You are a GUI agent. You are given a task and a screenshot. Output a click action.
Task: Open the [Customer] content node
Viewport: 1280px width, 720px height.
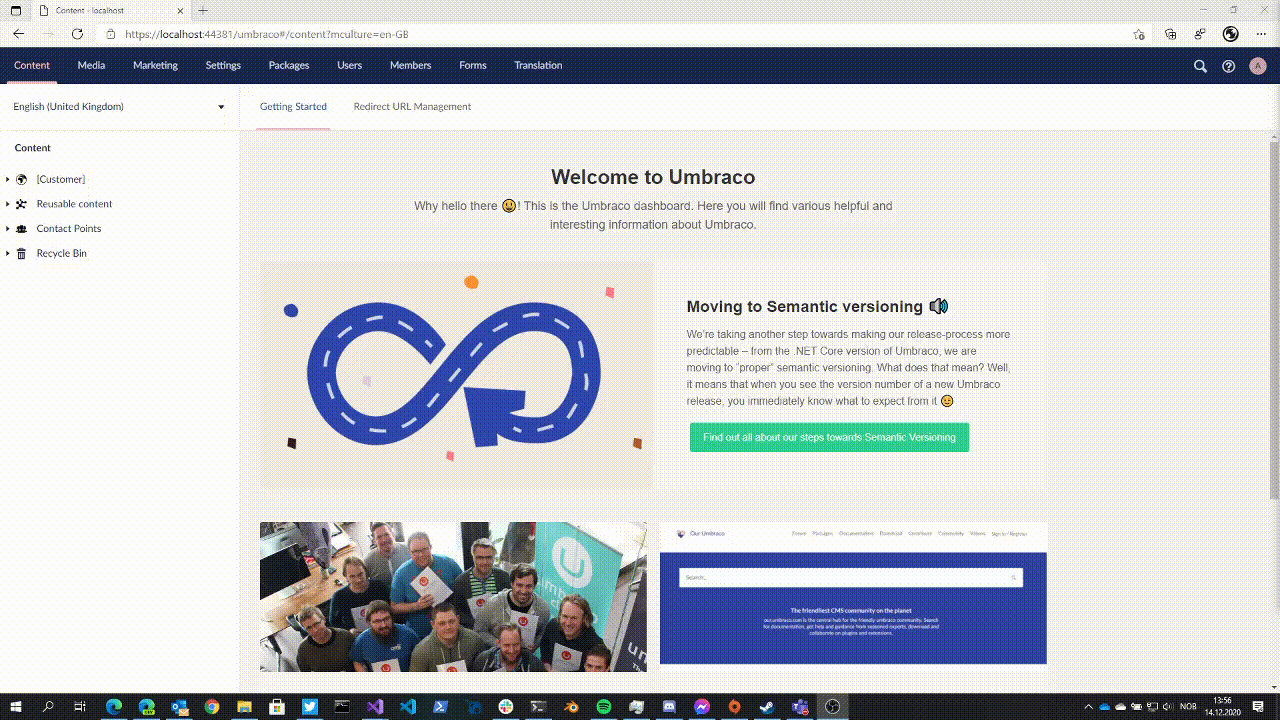(61, 180)
